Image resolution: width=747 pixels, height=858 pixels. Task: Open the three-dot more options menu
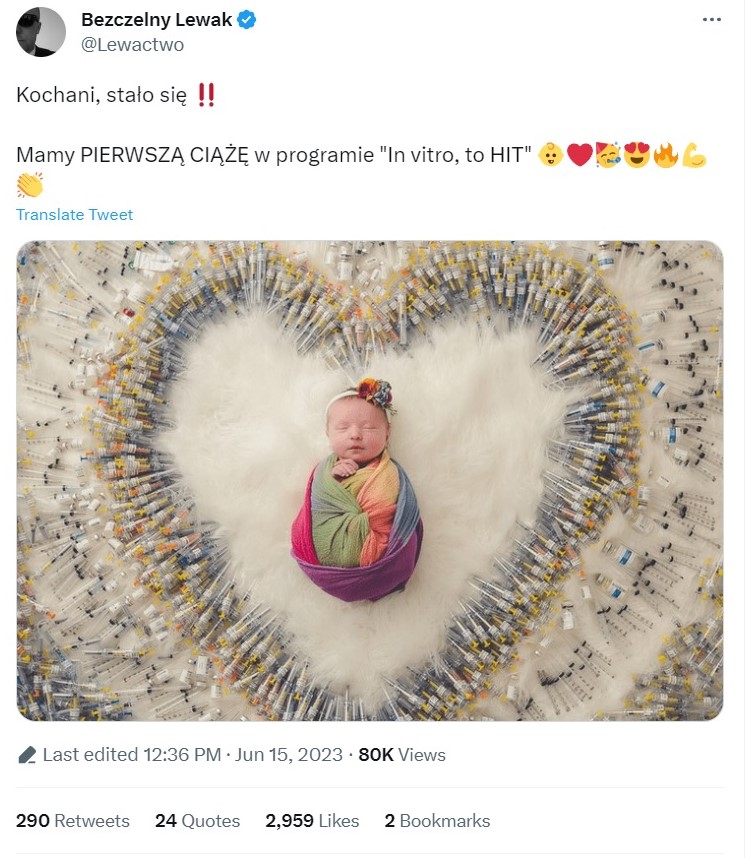point(711,20)
